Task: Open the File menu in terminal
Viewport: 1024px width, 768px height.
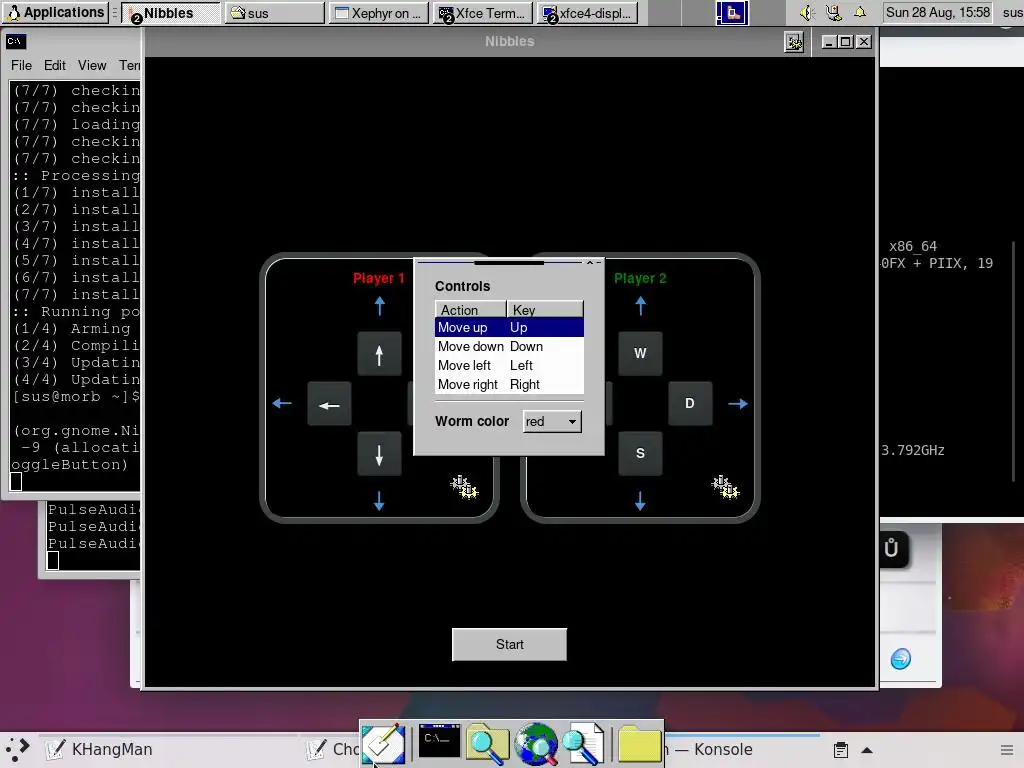Action: tap(21, 65)
